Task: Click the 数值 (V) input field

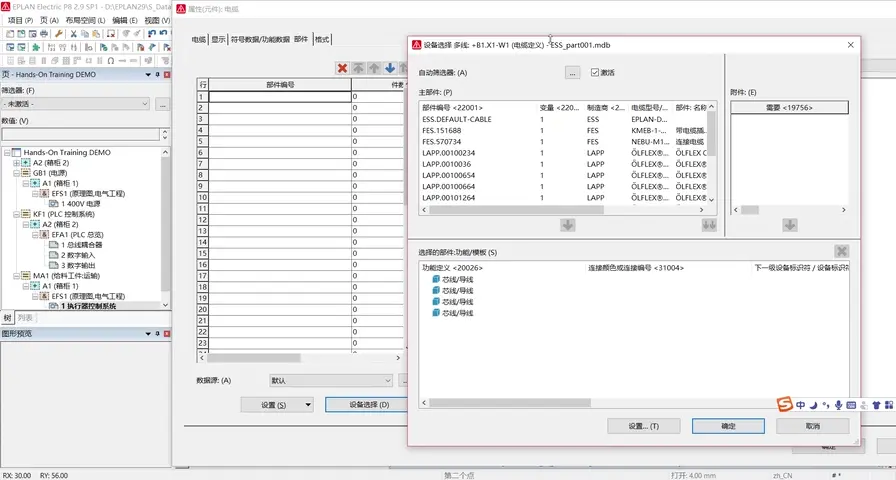Action: [x=81, y=134]
